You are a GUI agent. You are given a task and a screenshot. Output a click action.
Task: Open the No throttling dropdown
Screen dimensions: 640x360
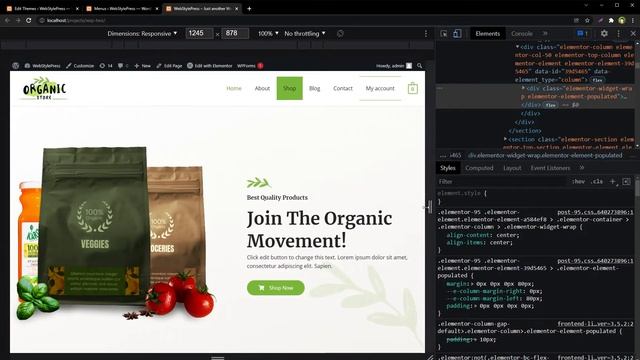pos(305,33)
